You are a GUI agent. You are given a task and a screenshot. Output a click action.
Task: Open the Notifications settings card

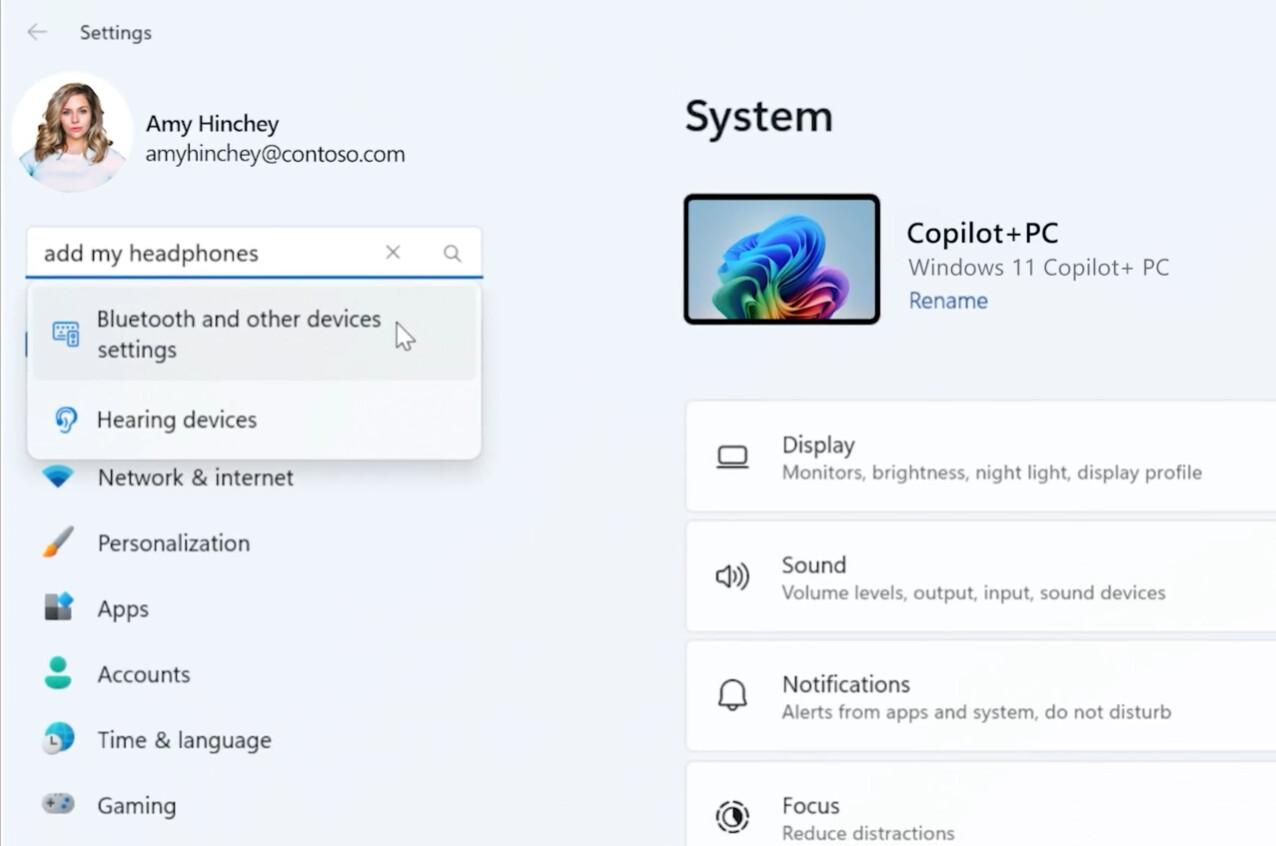(x=980, y=697)
